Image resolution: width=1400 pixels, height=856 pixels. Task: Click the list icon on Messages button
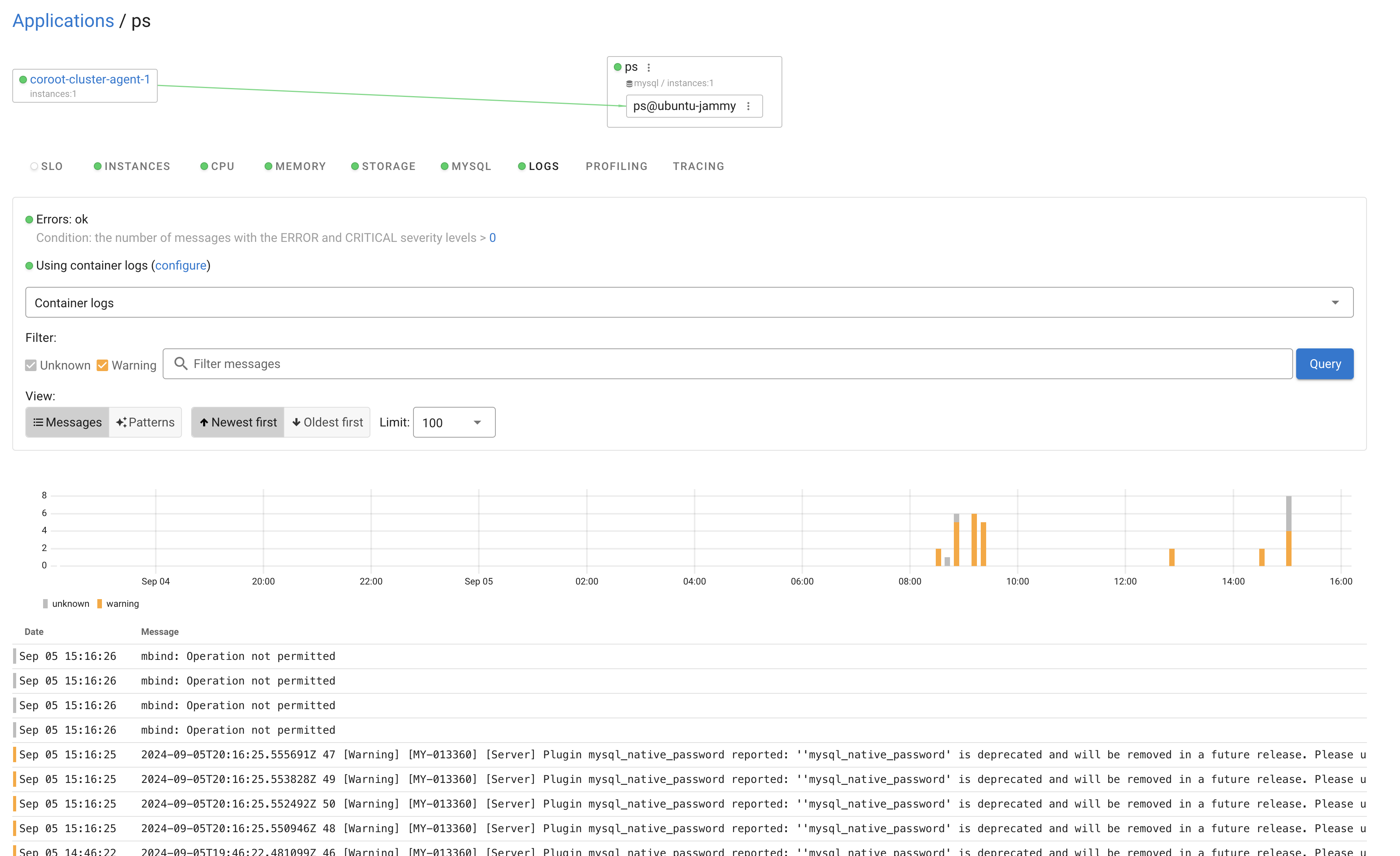click(x=38, y=423)
